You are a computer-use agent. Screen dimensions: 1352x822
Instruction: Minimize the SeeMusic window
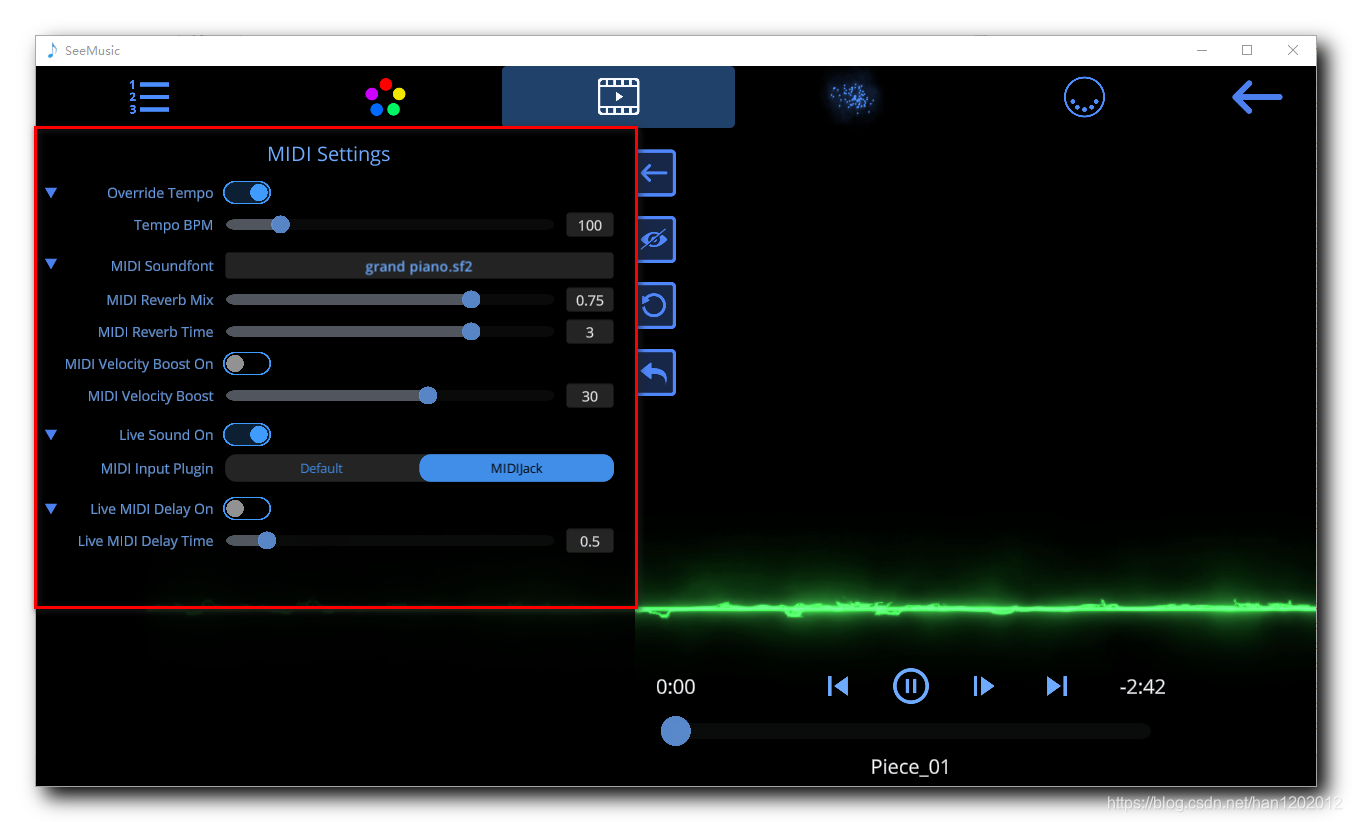1202,50
